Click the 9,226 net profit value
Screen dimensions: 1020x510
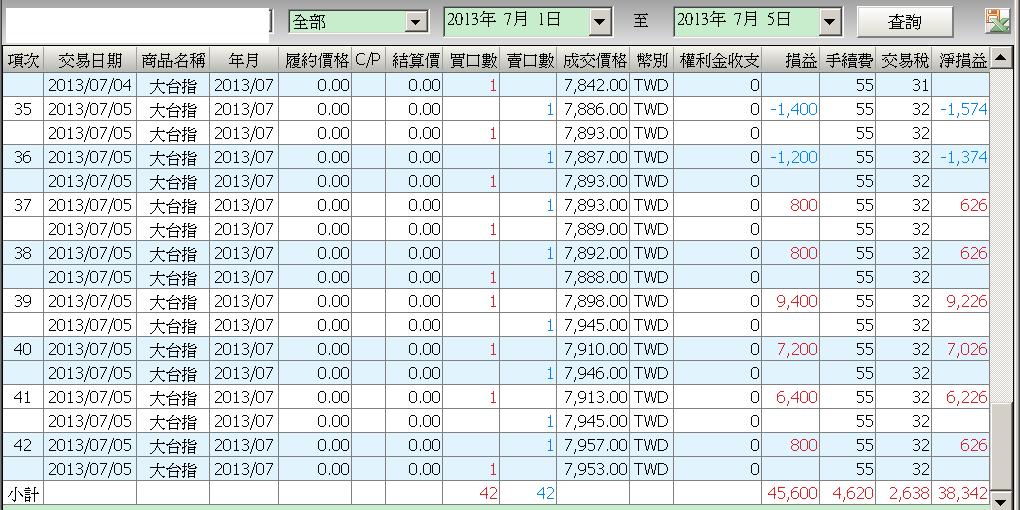(x=967, y=301)
